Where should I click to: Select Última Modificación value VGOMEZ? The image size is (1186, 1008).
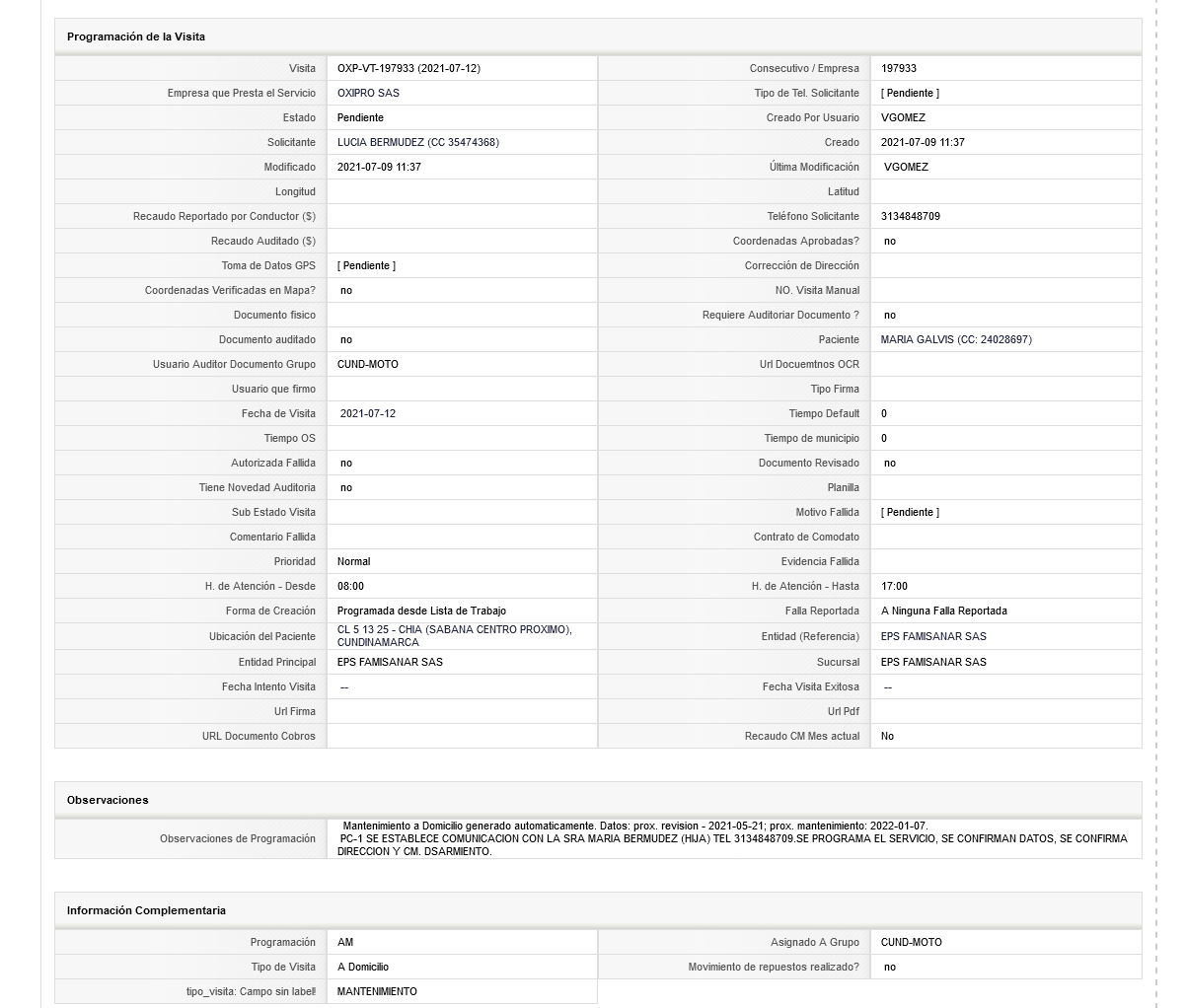tap(906, 167)
